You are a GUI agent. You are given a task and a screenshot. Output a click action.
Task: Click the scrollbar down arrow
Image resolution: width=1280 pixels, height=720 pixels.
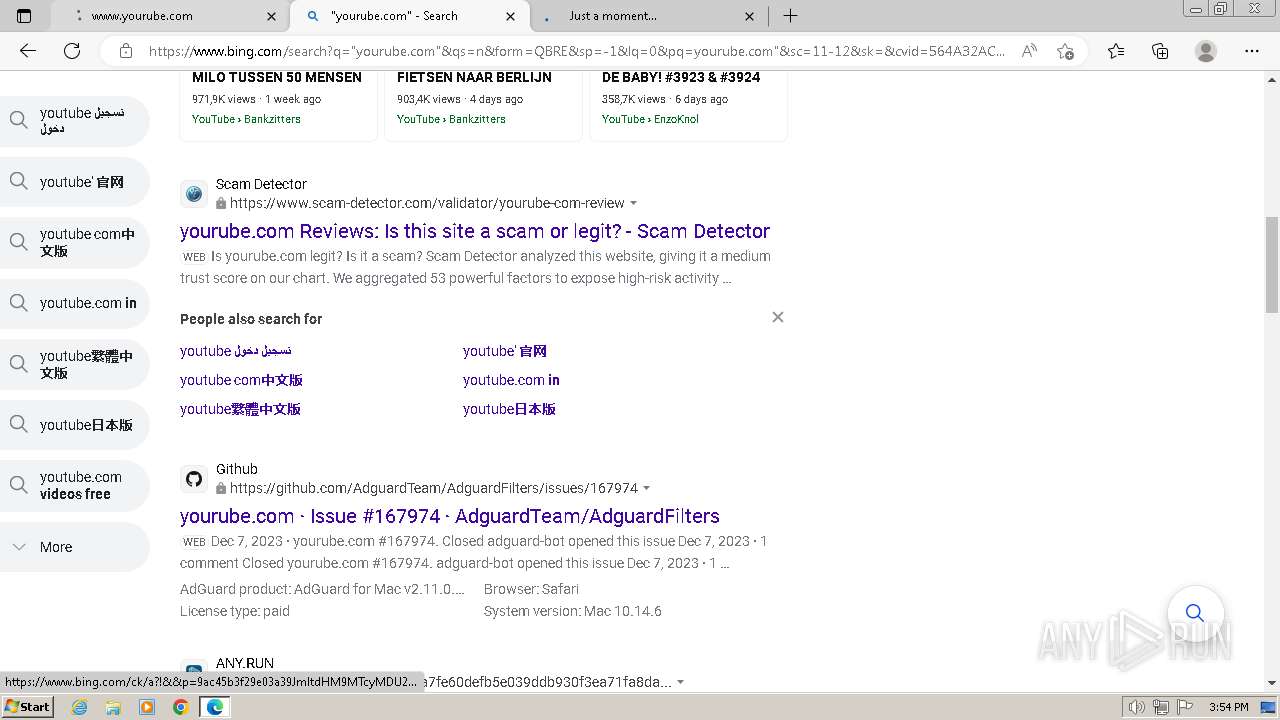coord(1272,683)
